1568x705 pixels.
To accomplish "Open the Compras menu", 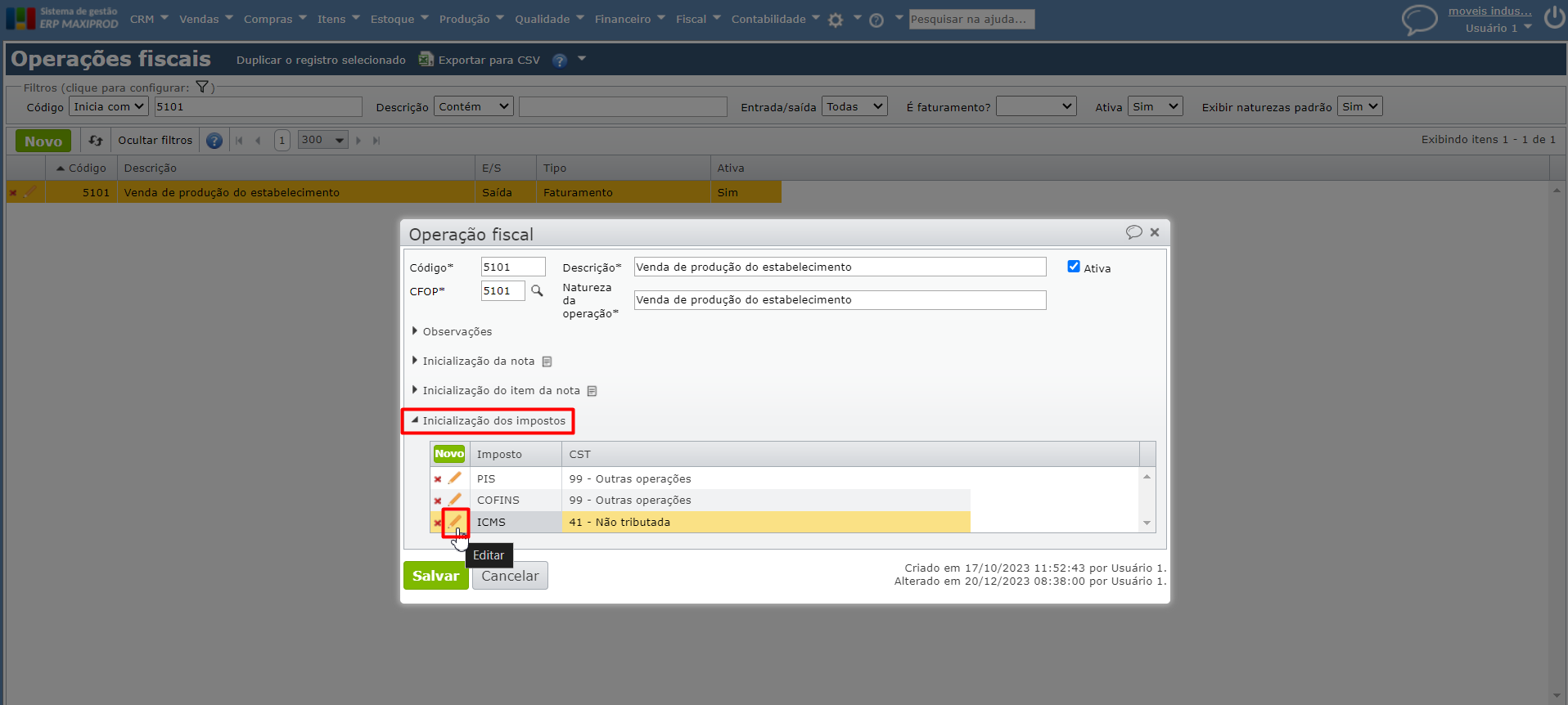I will [275, 19].
